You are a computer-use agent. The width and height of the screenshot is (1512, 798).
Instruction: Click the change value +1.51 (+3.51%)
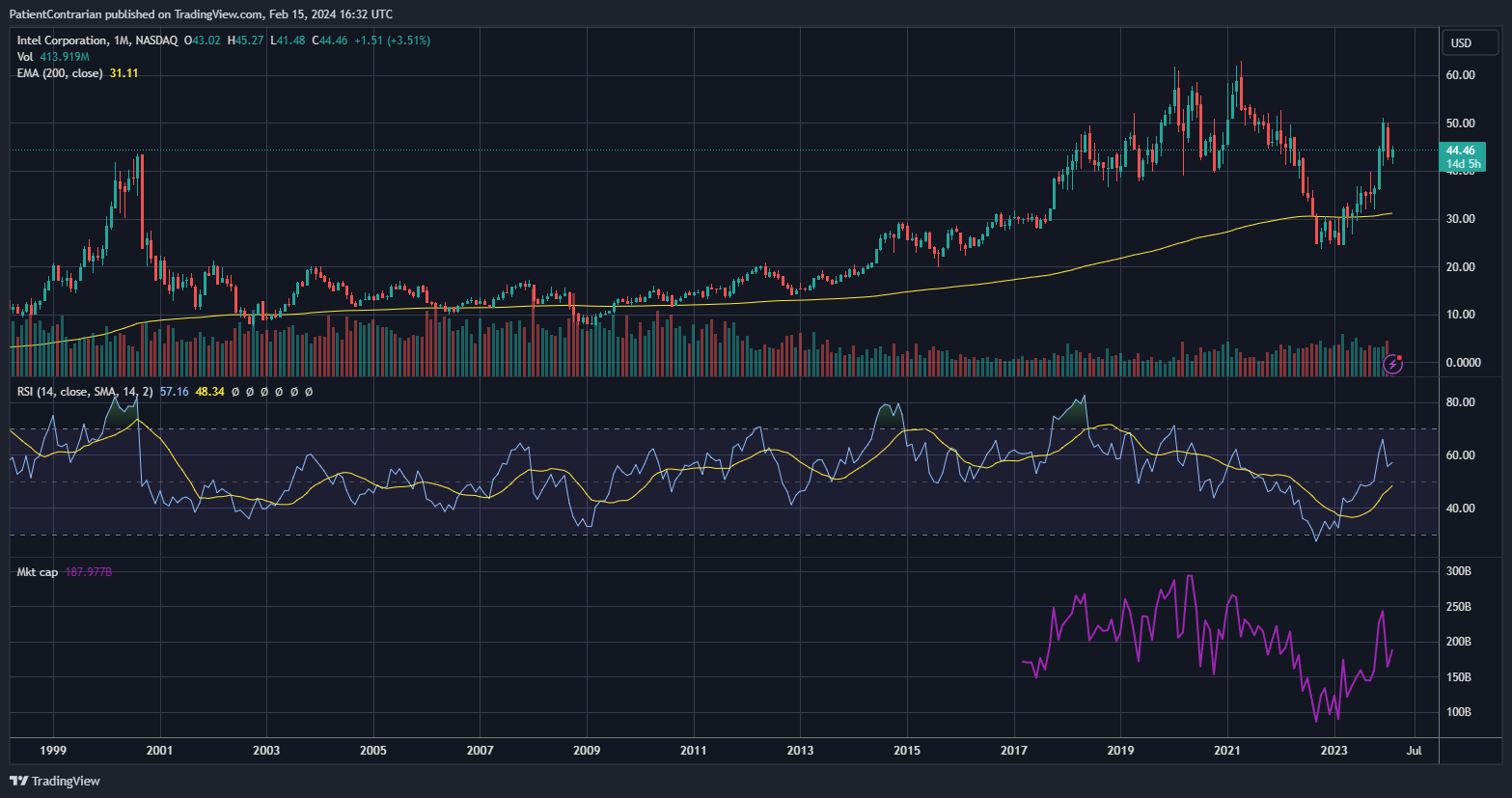[393, 41]
